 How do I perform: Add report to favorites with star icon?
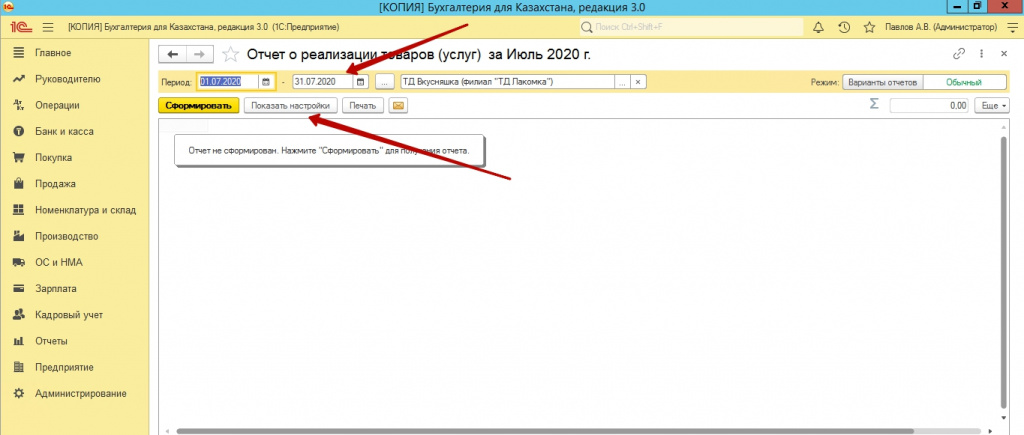pyautogui.click(x=230, y=54)
